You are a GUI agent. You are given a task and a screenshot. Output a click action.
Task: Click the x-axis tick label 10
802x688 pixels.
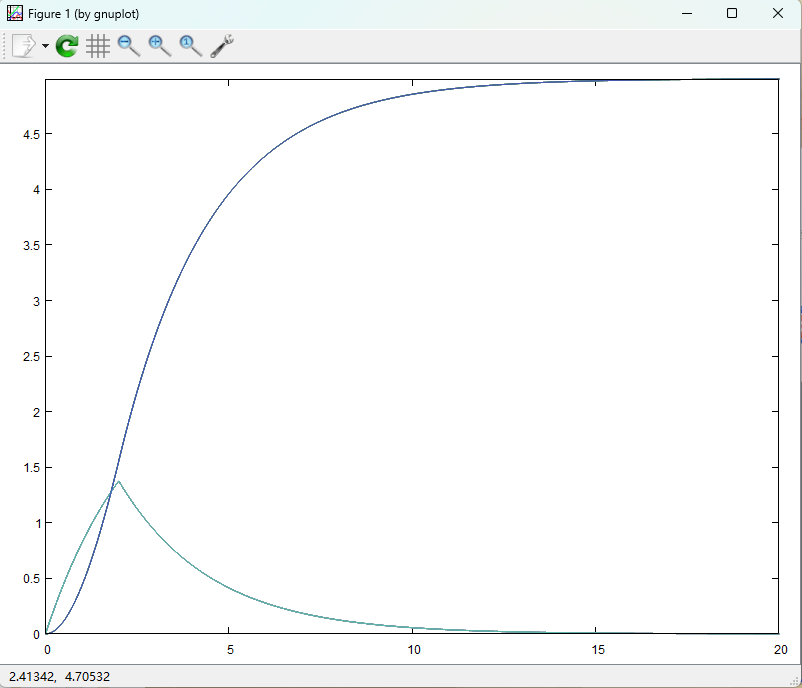click(413, 649)
